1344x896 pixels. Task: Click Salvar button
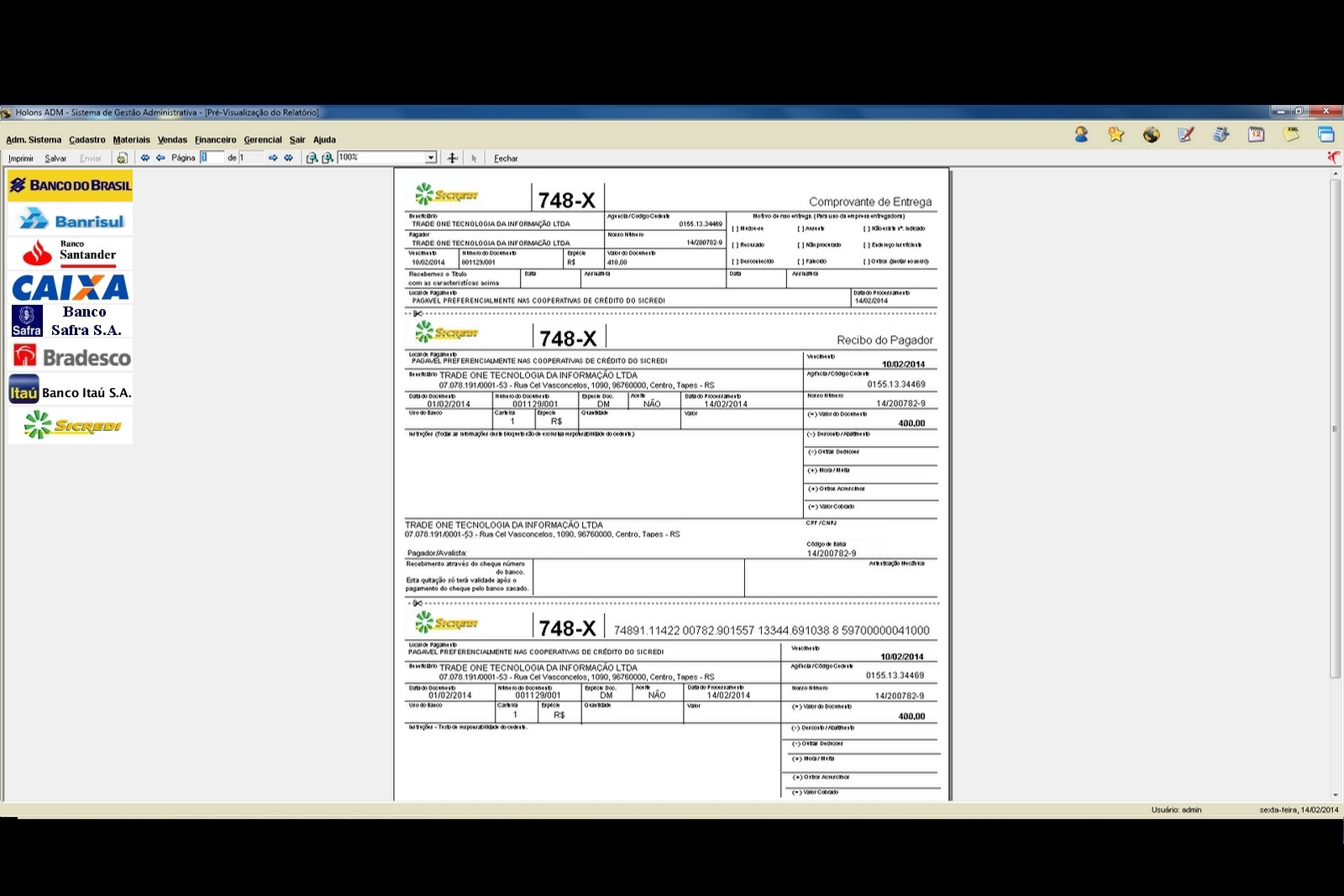(x=55, y=159)
